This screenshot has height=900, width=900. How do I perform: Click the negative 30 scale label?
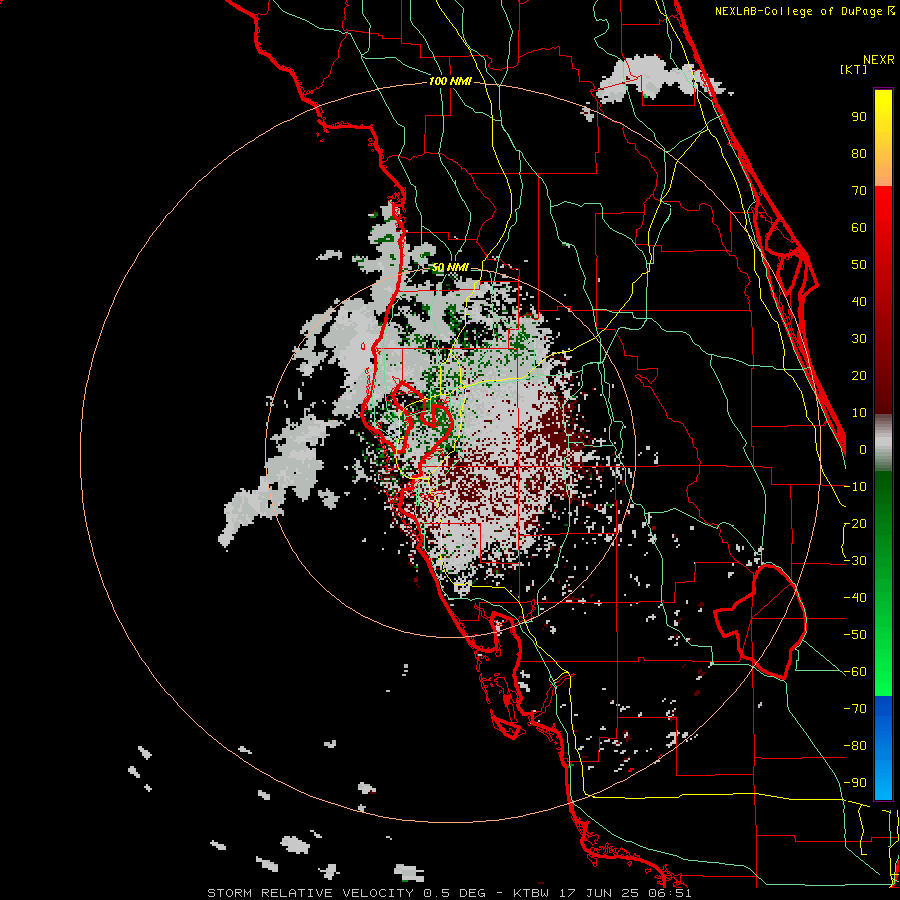[x=855, y=561]
